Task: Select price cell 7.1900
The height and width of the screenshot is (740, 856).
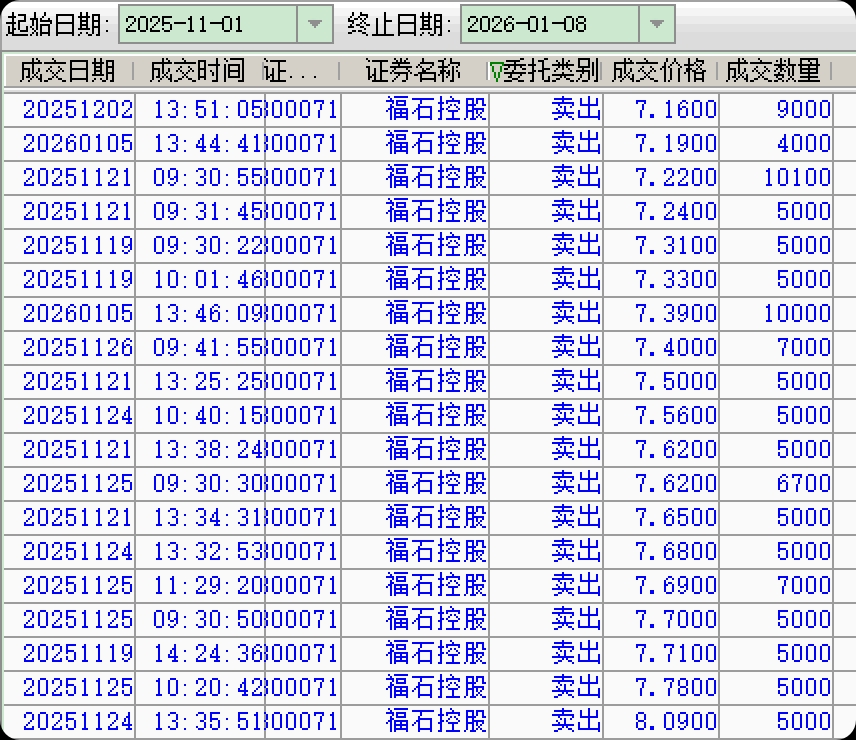Action: tap(661, 144)
